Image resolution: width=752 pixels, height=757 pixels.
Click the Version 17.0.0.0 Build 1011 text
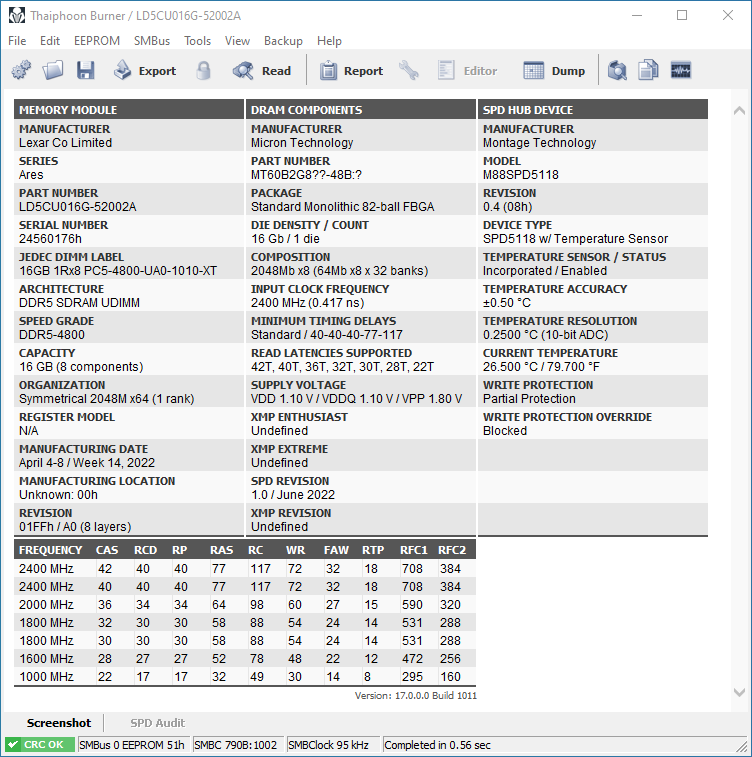click(x=416, y=695)
